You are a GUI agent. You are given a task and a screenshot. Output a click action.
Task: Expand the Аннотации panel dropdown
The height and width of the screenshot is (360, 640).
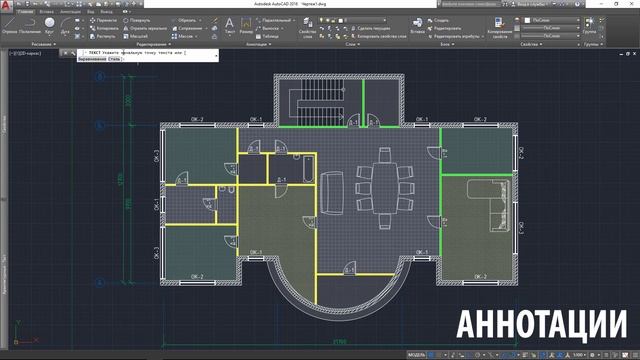[x=258, y=44]
